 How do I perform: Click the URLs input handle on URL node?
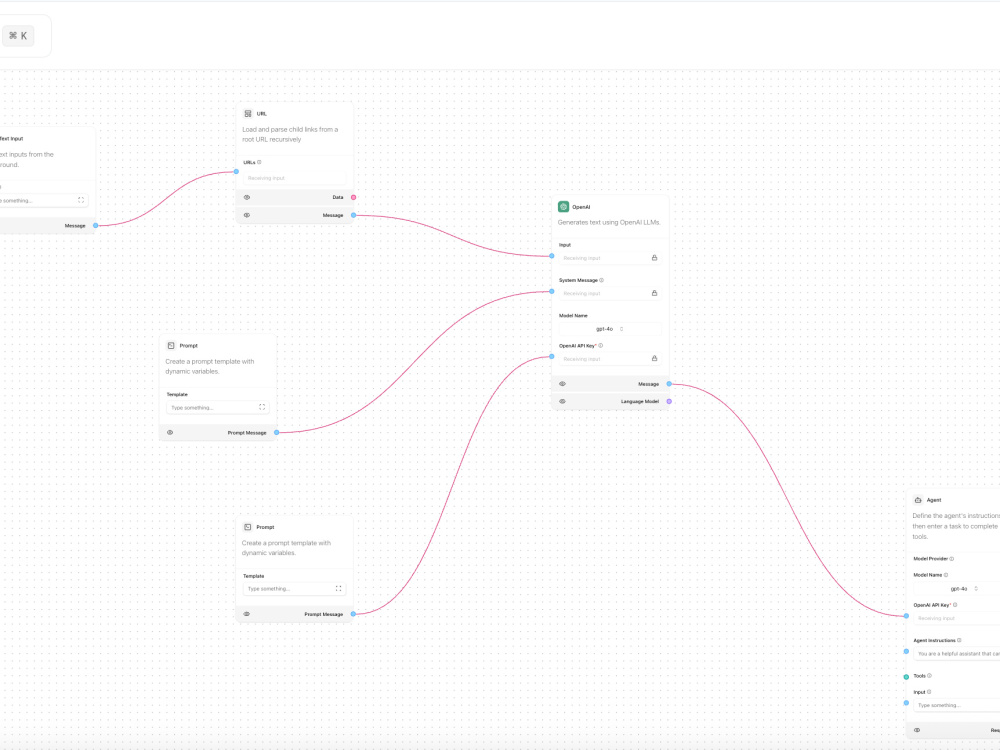tap(236, 172)
